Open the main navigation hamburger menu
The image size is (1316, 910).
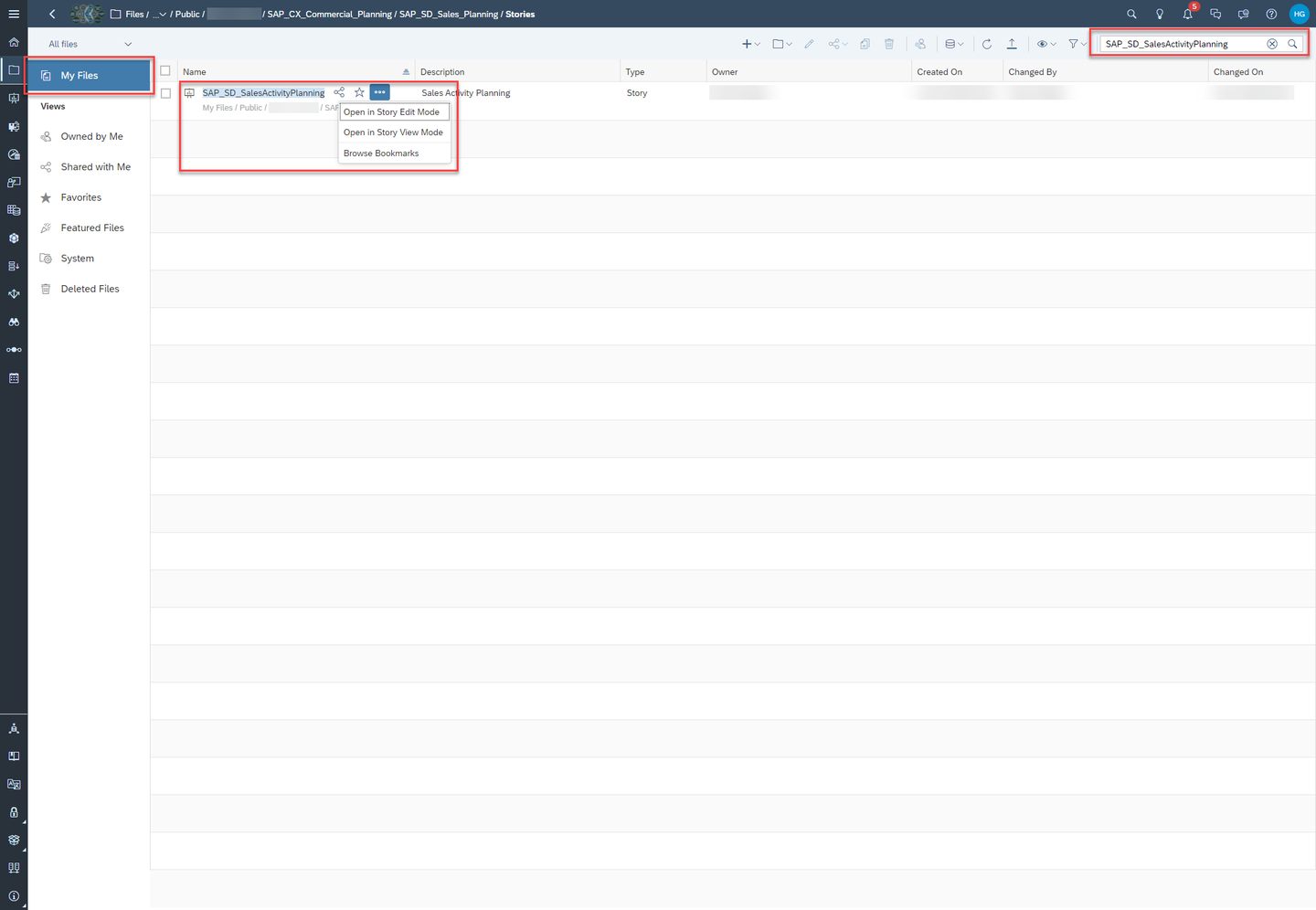tap(14, 14)
